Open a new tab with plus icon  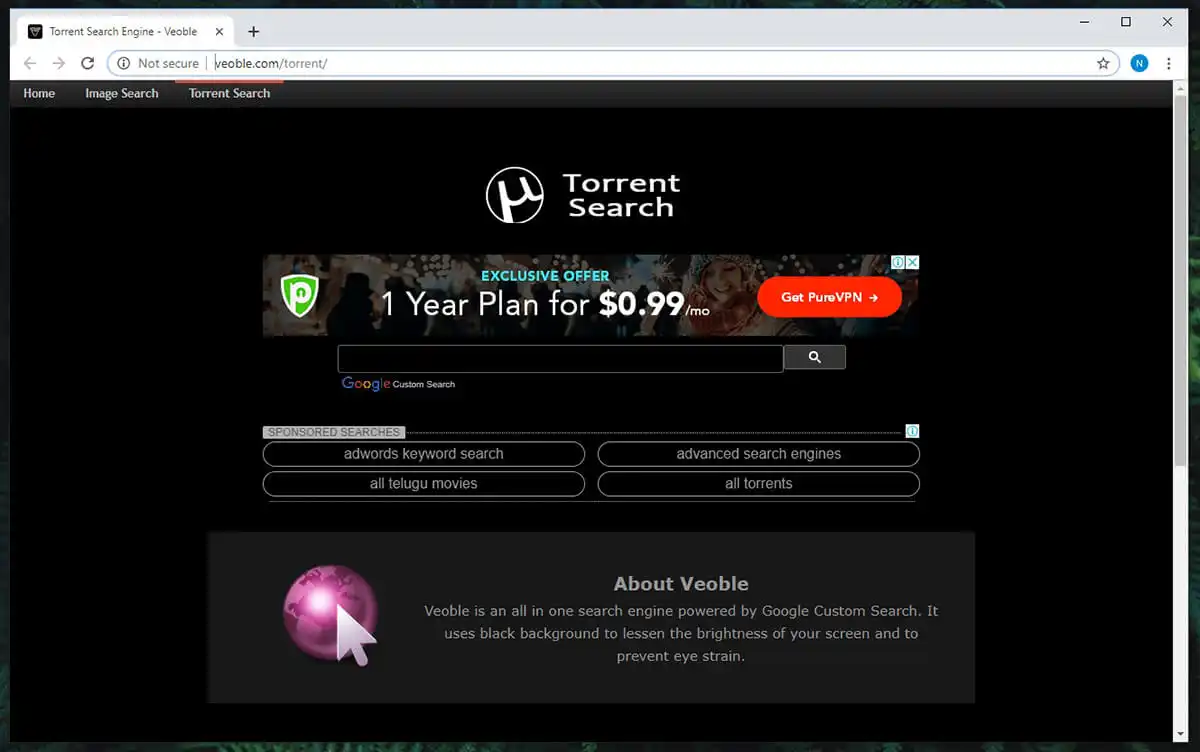(253, 32)
